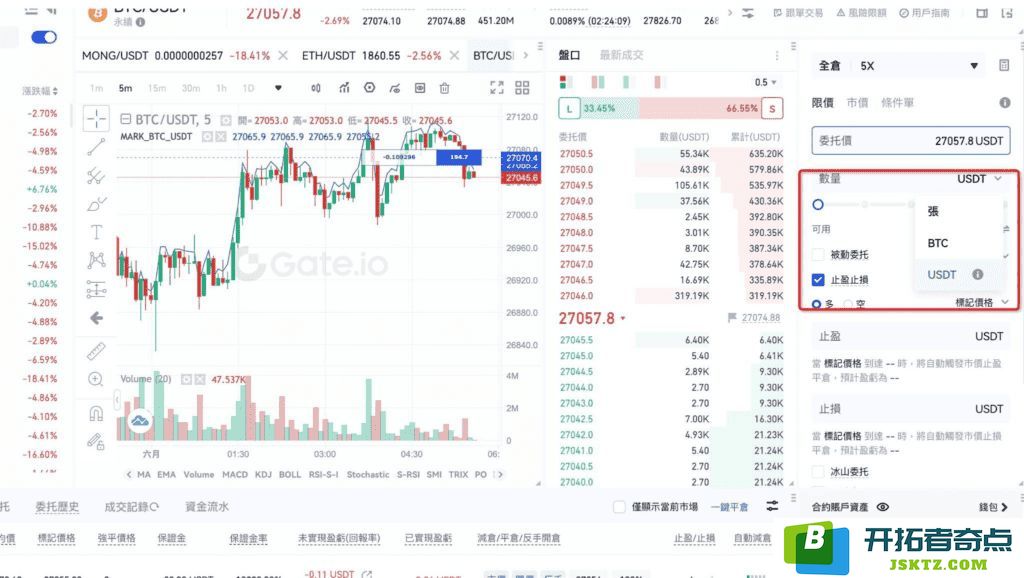
Task: Switch to the 最新成交 tab
Action: (x=622, y=56)
